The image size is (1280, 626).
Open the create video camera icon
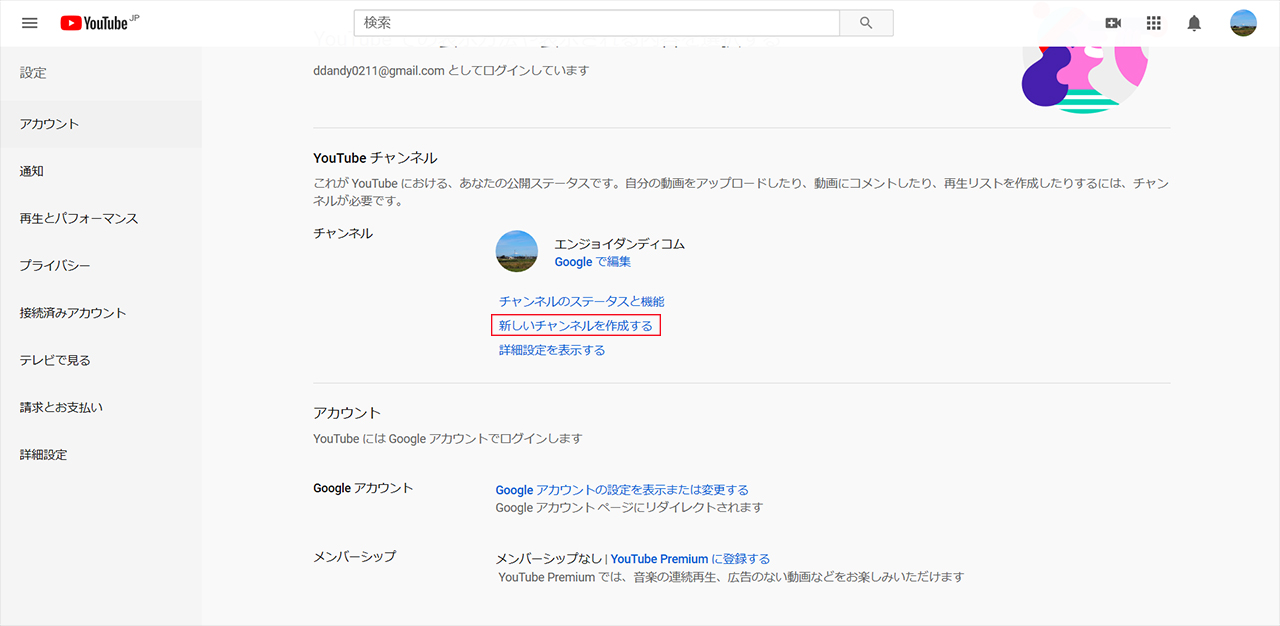(1113, 23)
